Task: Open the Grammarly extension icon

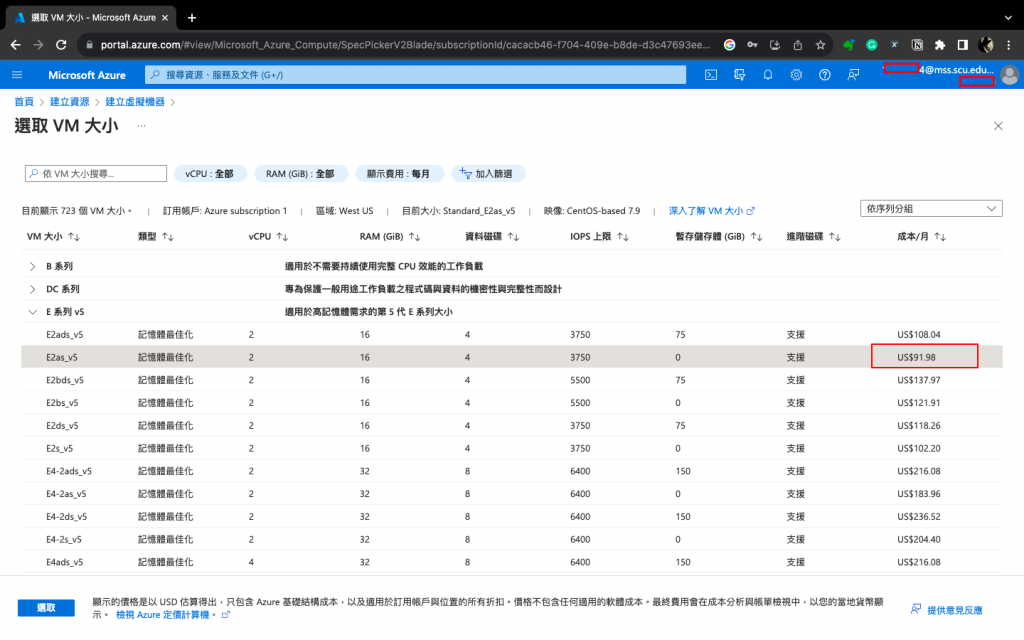Action: coord(871,44)
